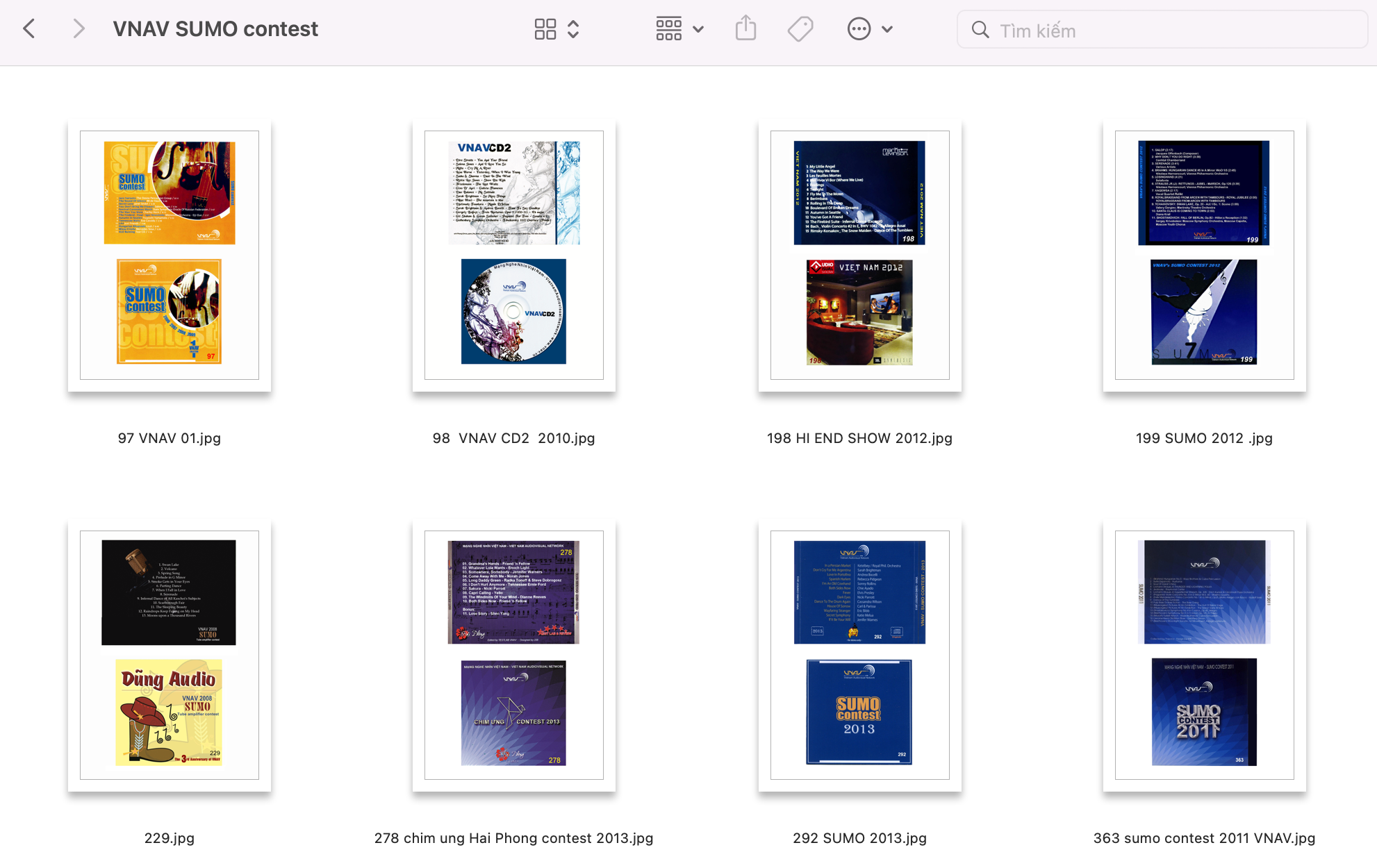Open the group-by options icon
The height and width of the screenshot is (868, 1377).
(668, 29)
